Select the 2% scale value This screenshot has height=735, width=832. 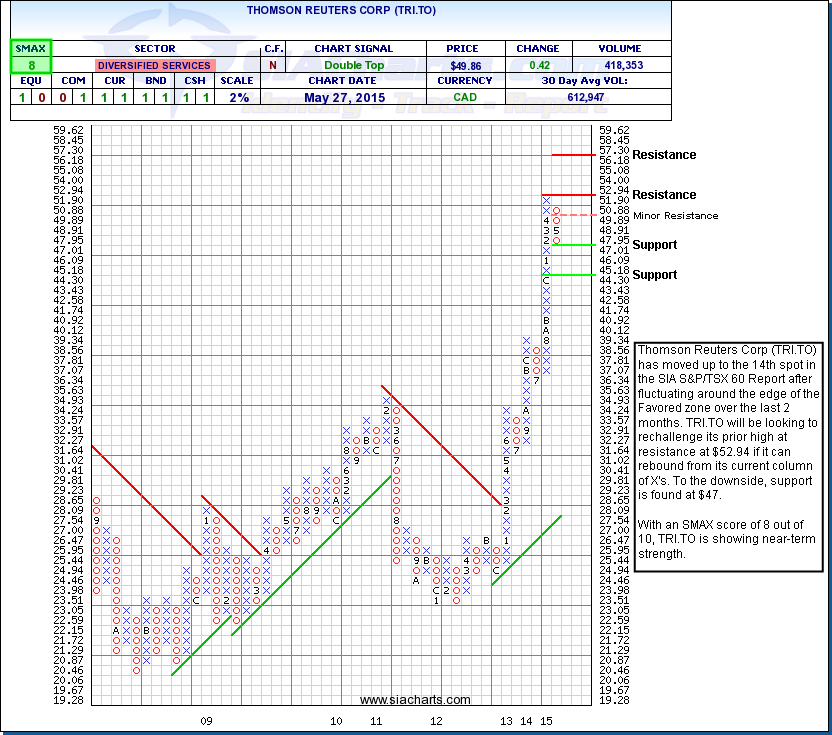[x=236, y=97]
